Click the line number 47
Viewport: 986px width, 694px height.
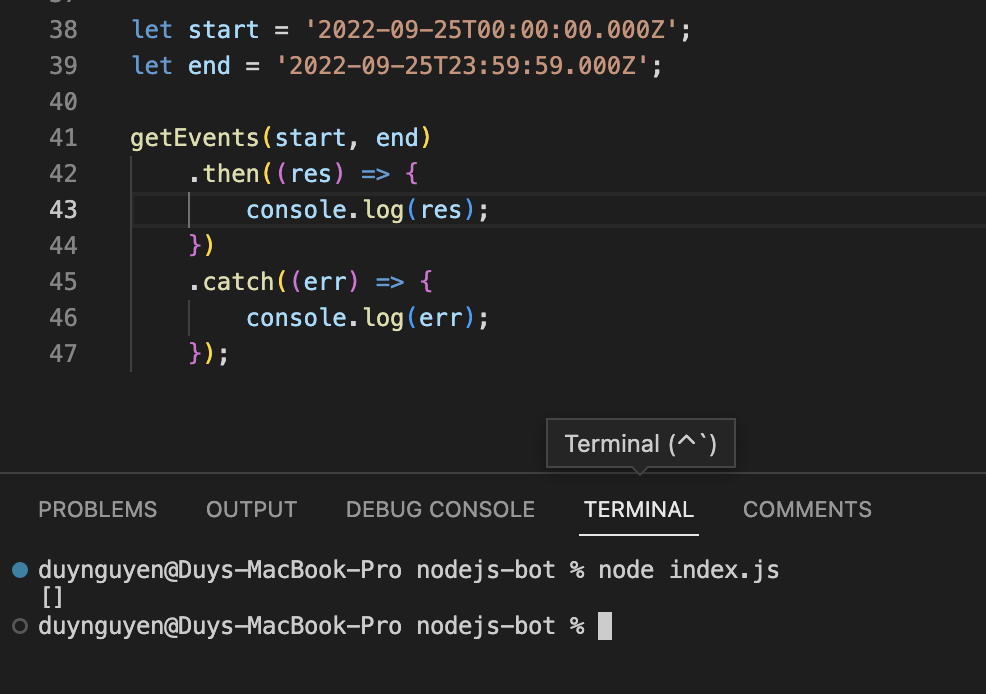coord(64,353)
